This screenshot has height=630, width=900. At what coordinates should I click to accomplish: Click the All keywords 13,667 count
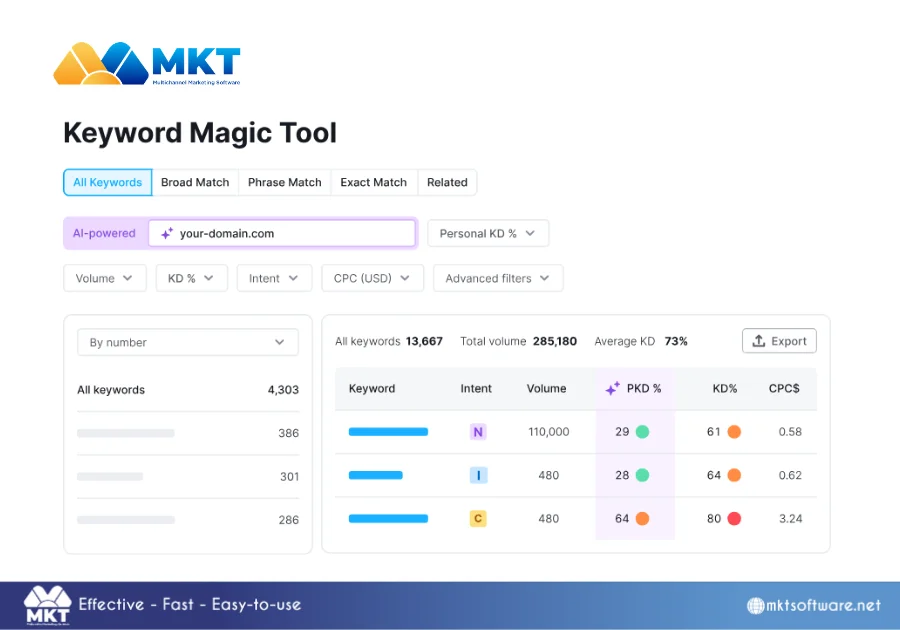click(424, 341)
